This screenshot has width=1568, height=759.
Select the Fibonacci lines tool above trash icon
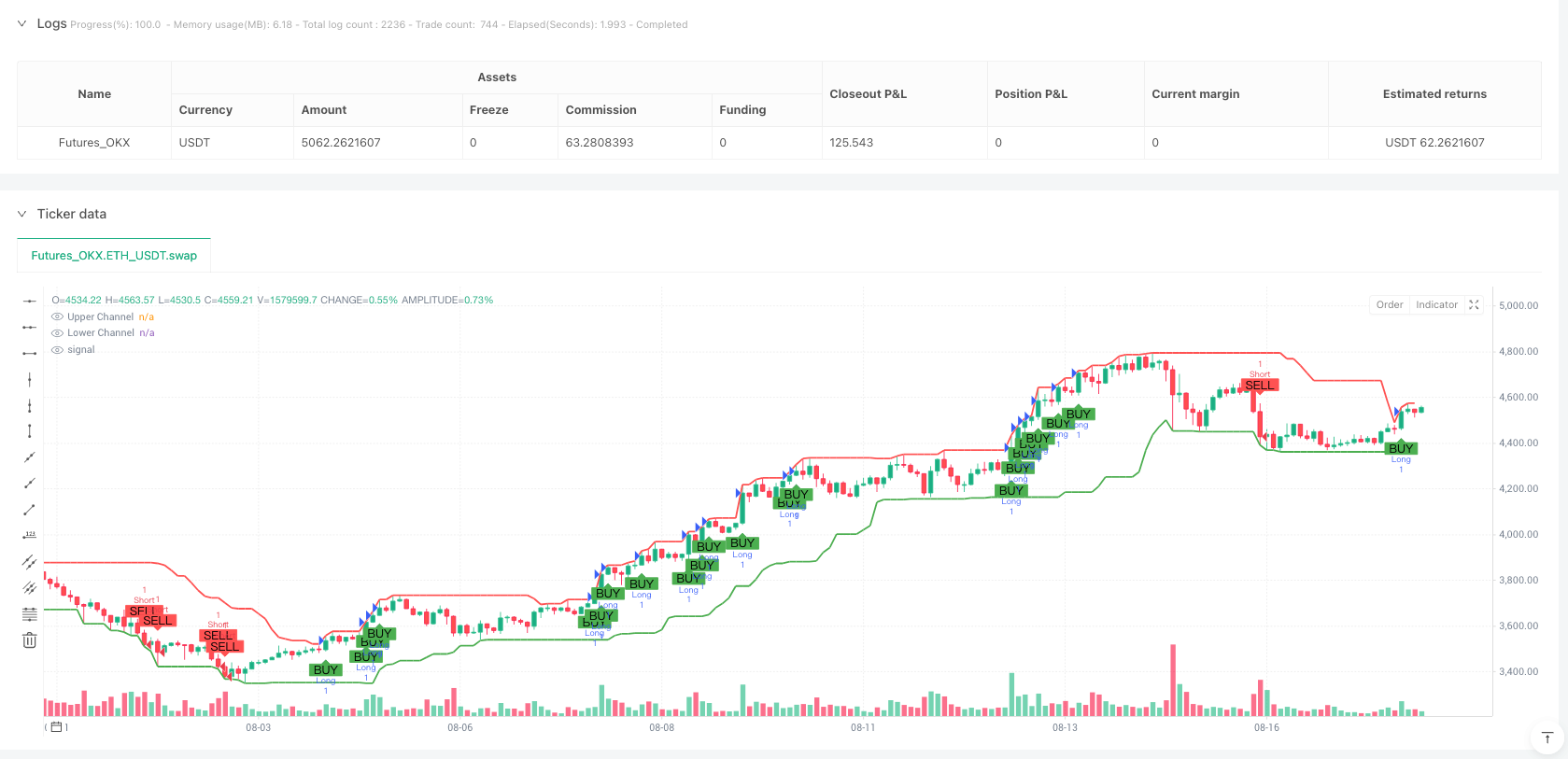[30, 614]
